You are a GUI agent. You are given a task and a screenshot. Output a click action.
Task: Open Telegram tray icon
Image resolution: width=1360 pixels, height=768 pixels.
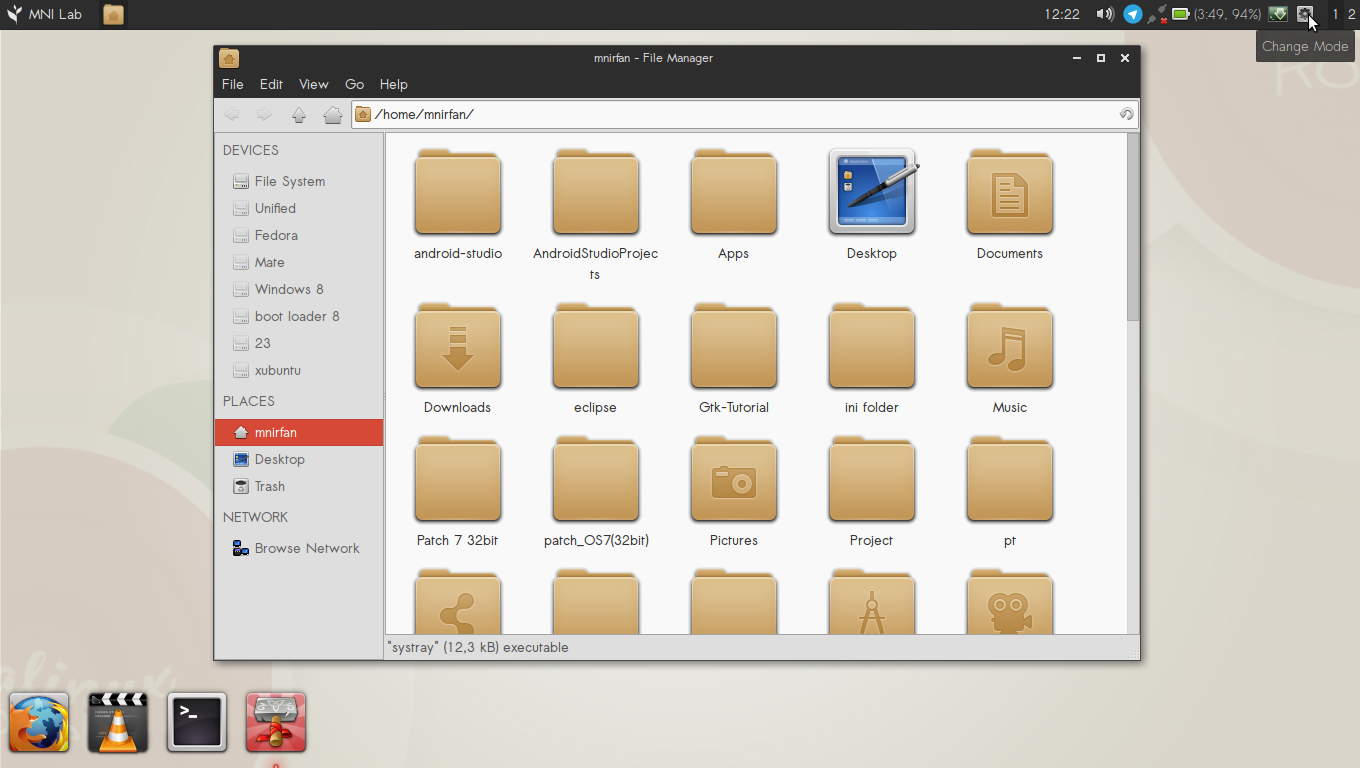(x=1132, y=14)
